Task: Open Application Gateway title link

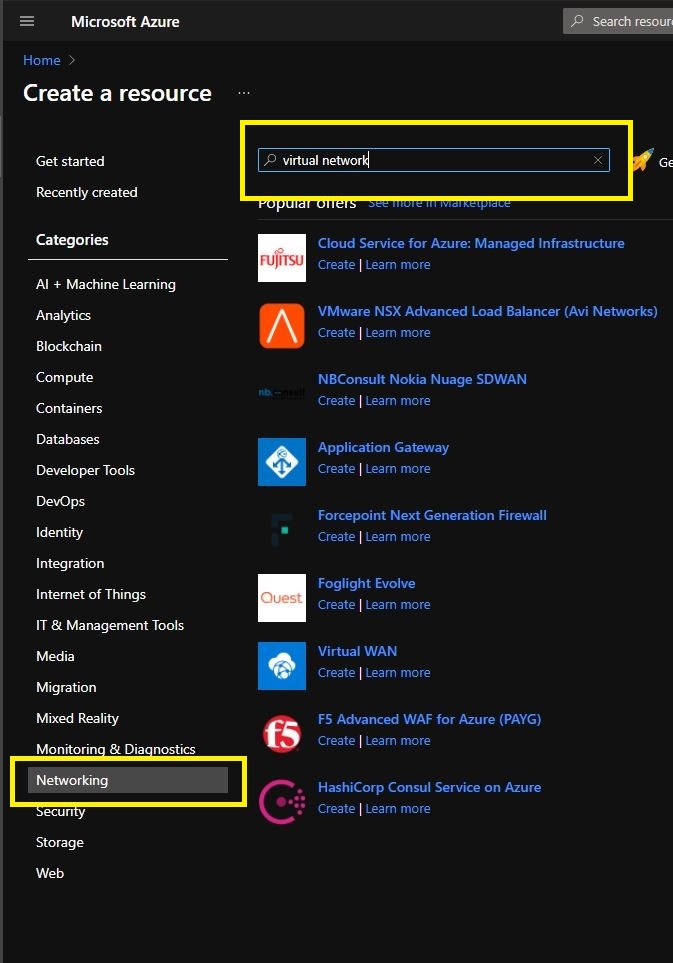Action: coord(383,448)
